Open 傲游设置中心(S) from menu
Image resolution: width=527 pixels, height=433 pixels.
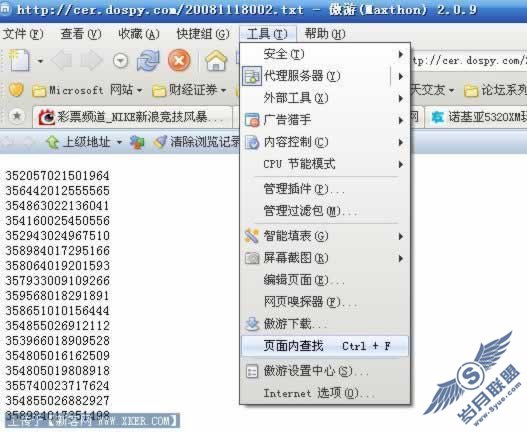coord(325,371)
